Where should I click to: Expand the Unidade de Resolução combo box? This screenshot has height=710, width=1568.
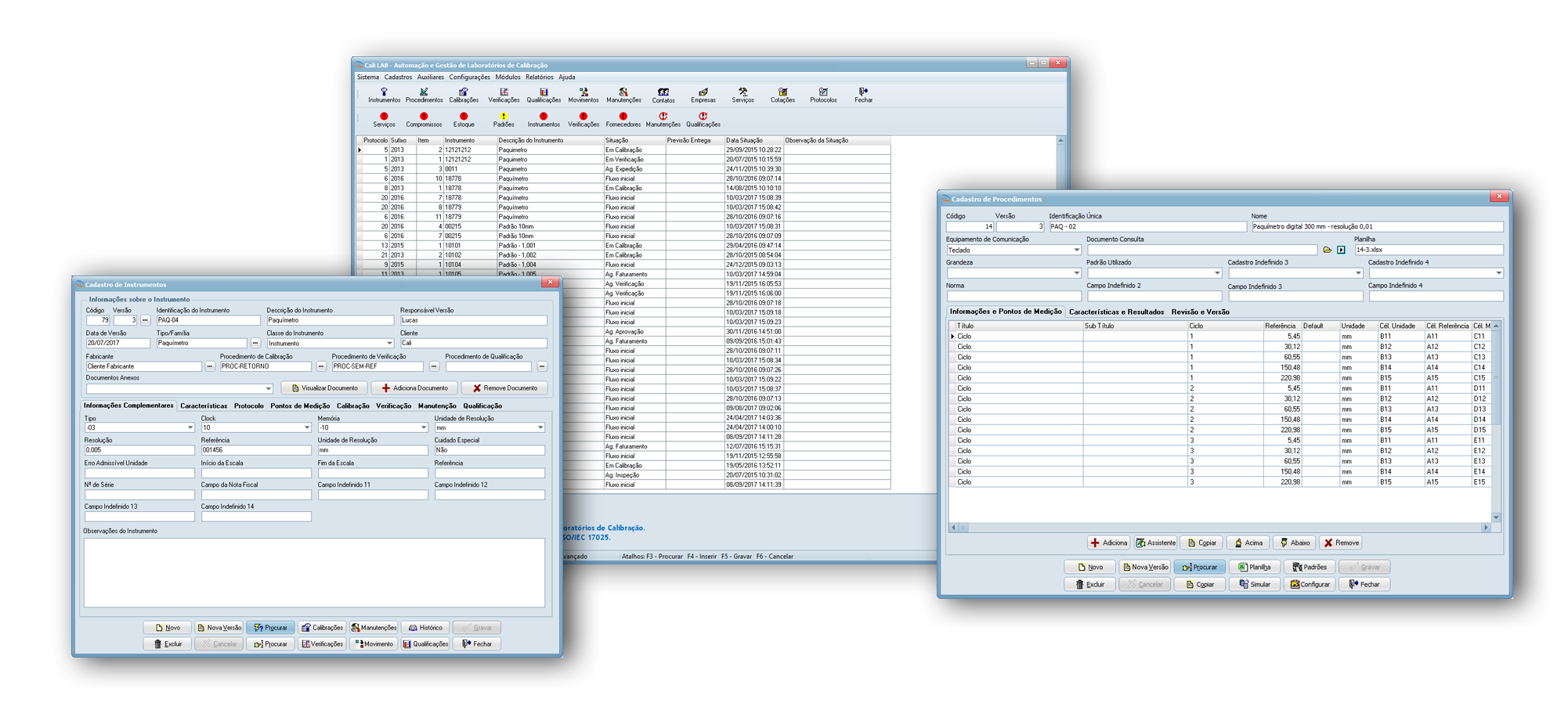coord(540,427)
